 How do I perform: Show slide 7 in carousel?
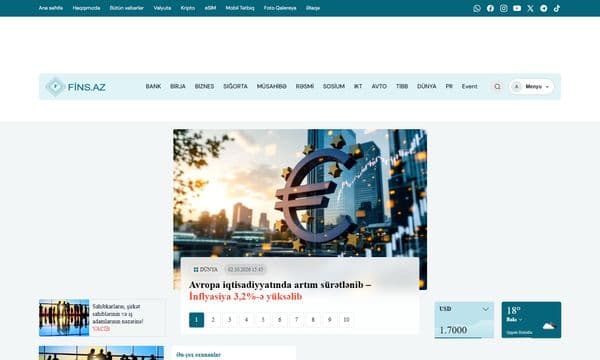point(296,320)
